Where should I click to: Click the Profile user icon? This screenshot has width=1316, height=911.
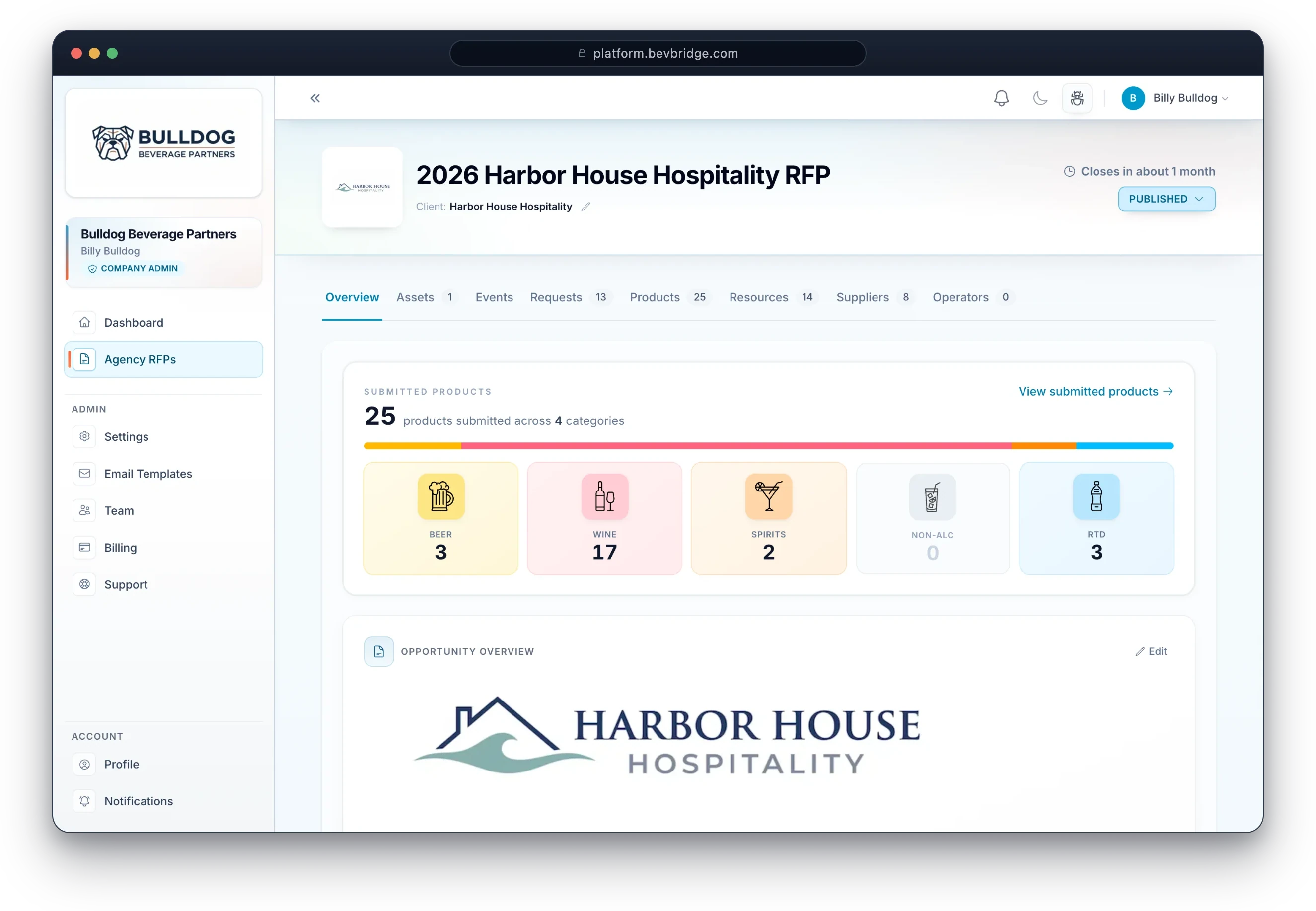click(84, 765)
